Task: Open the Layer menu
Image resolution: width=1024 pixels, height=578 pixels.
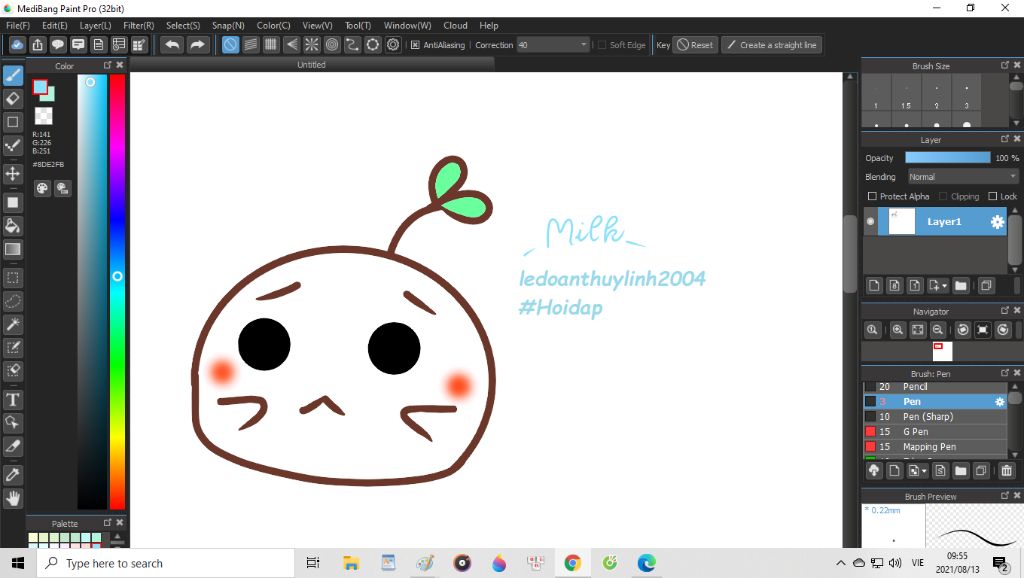Action: coord(95,25)
